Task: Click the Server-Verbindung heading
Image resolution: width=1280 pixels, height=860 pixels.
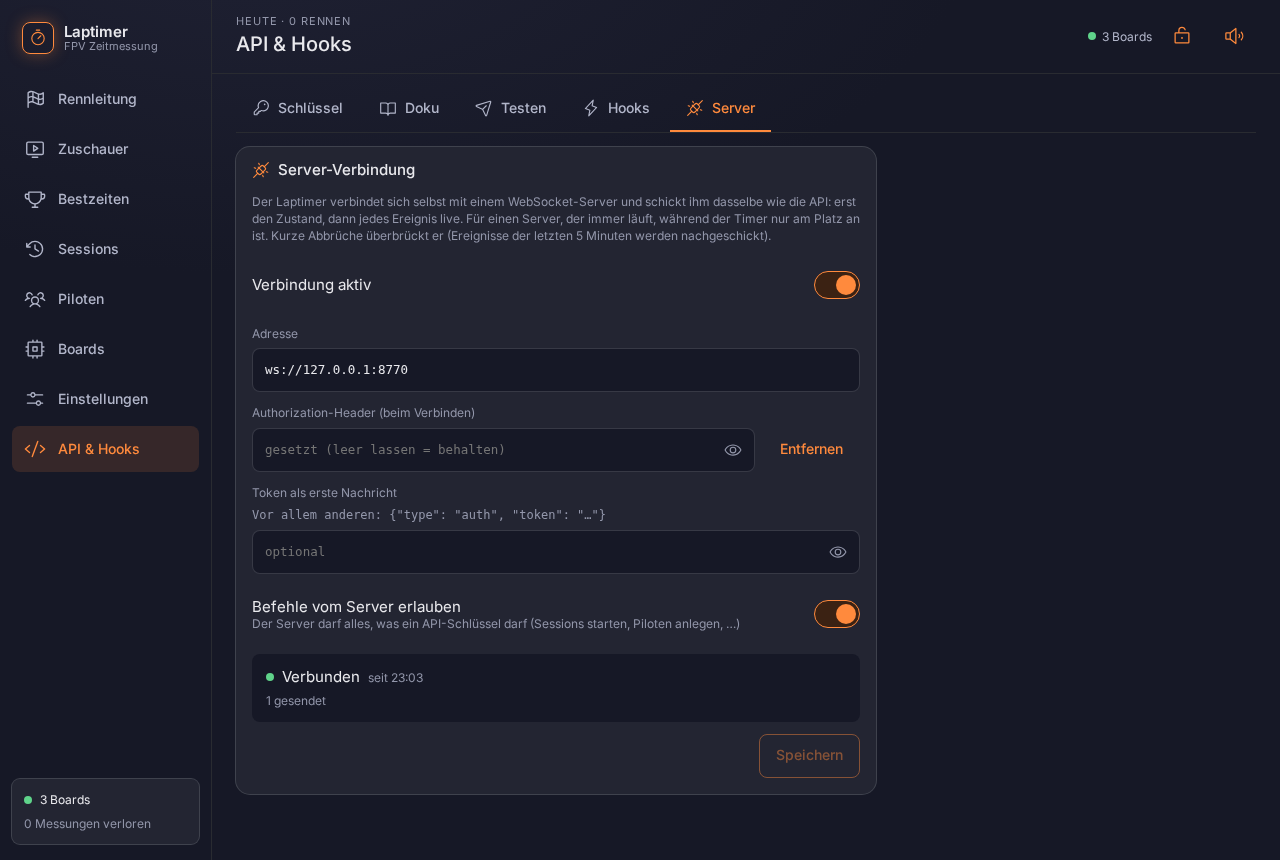Action: click(x=346, y=170)
